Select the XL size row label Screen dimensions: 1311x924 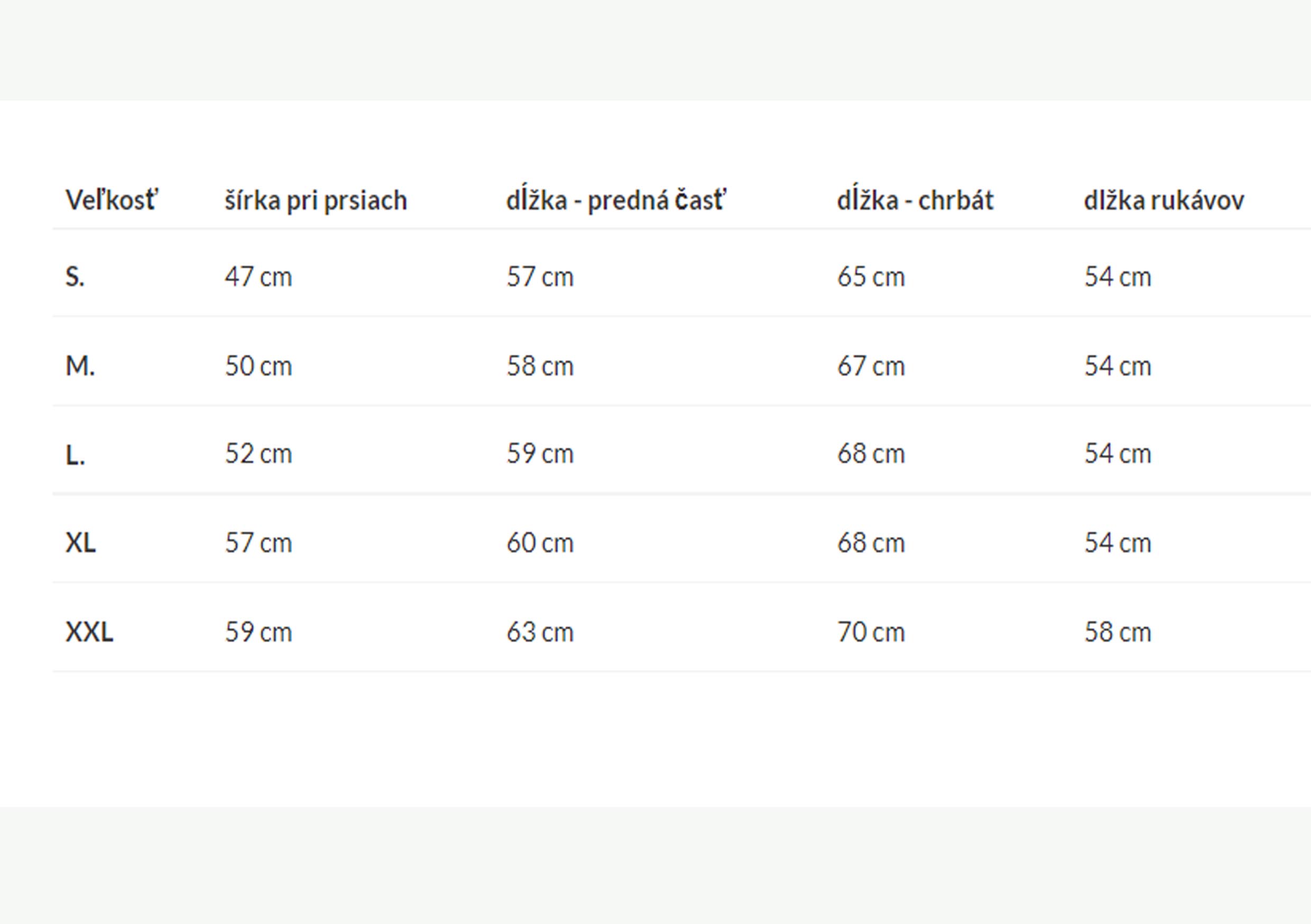(80, 542)
